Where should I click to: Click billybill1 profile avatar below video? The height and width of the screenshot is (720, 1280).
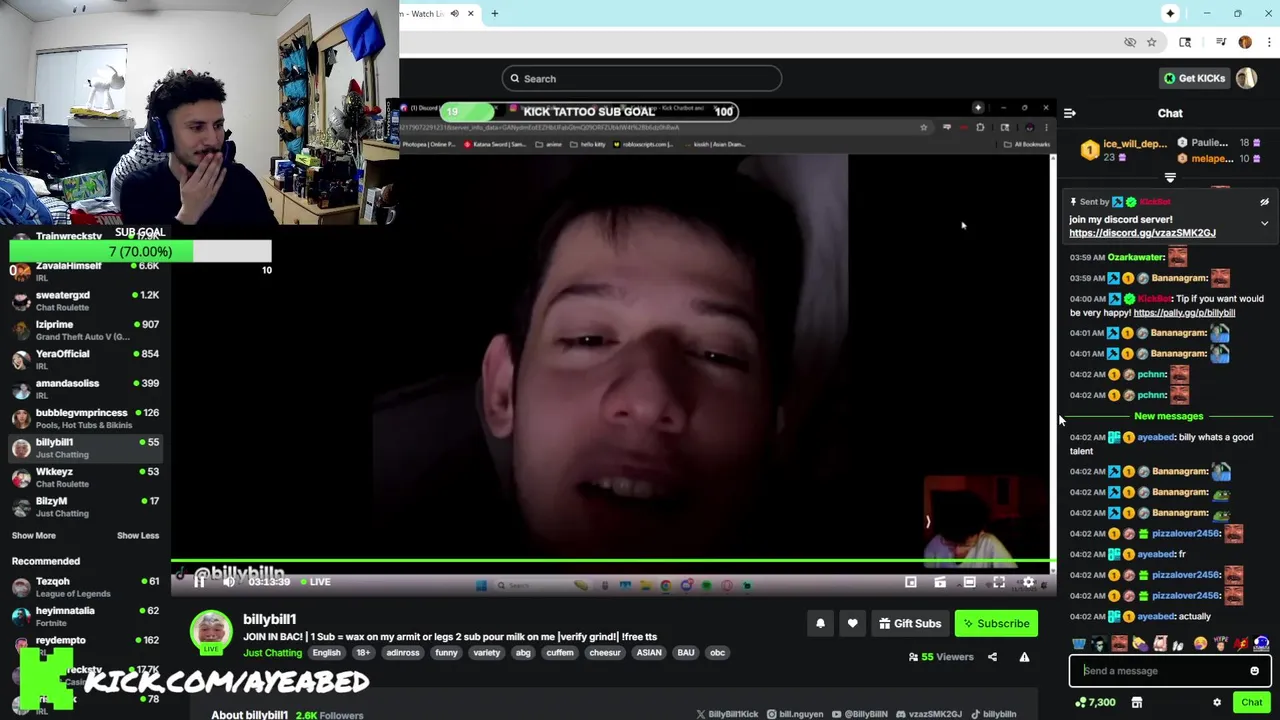(211, 631)
